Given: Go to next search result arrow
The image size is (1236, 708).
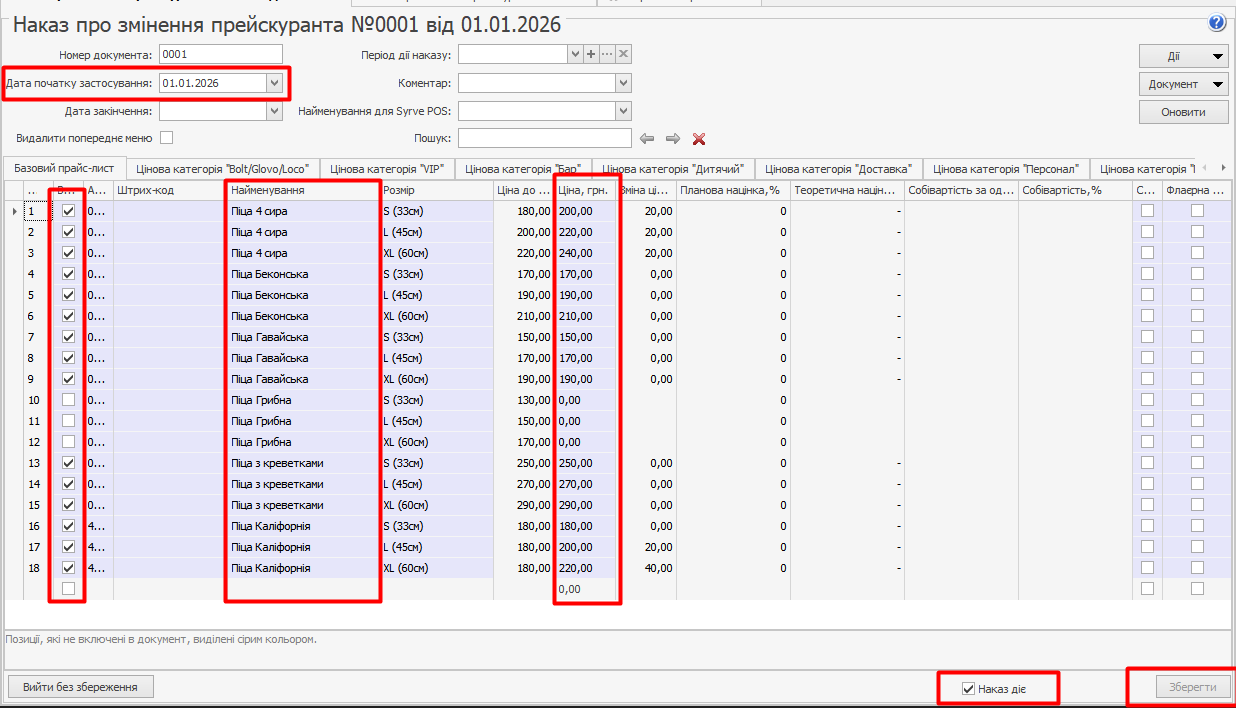Looking at the screenshot, I should click(673, 138).
